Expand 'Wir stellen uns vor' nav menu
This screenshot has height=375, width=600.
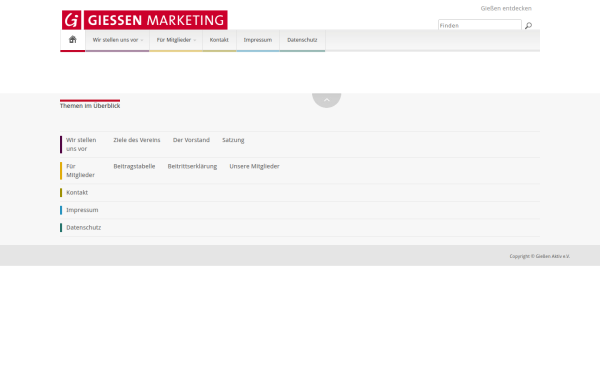pyautogui.click(x=117, y=40)
